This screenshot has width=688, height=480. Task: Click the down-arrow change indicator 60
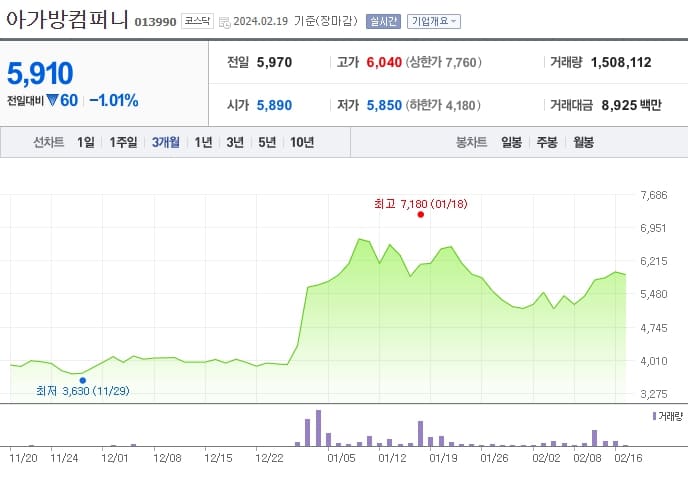[x=63, y=100]
